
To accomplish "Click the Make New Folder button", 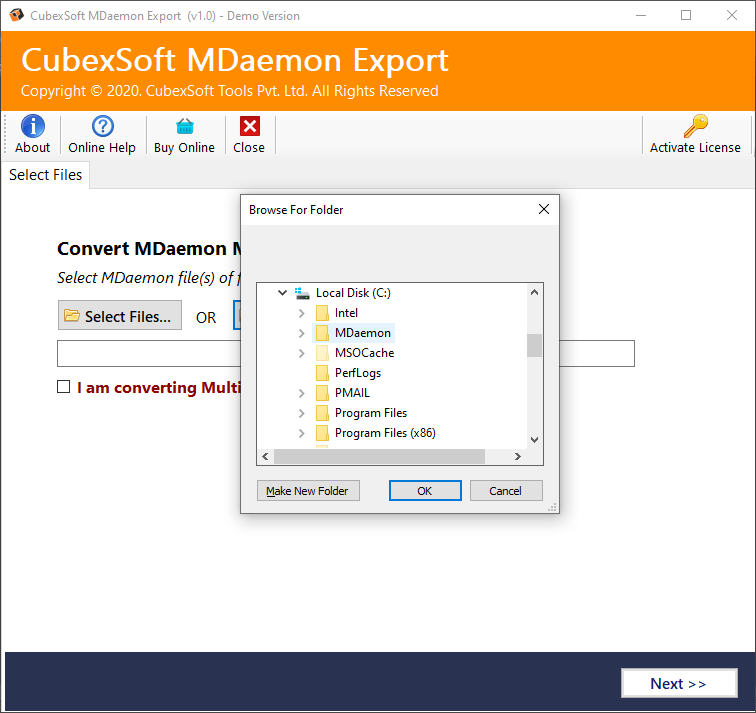I will tap(308, 491).
